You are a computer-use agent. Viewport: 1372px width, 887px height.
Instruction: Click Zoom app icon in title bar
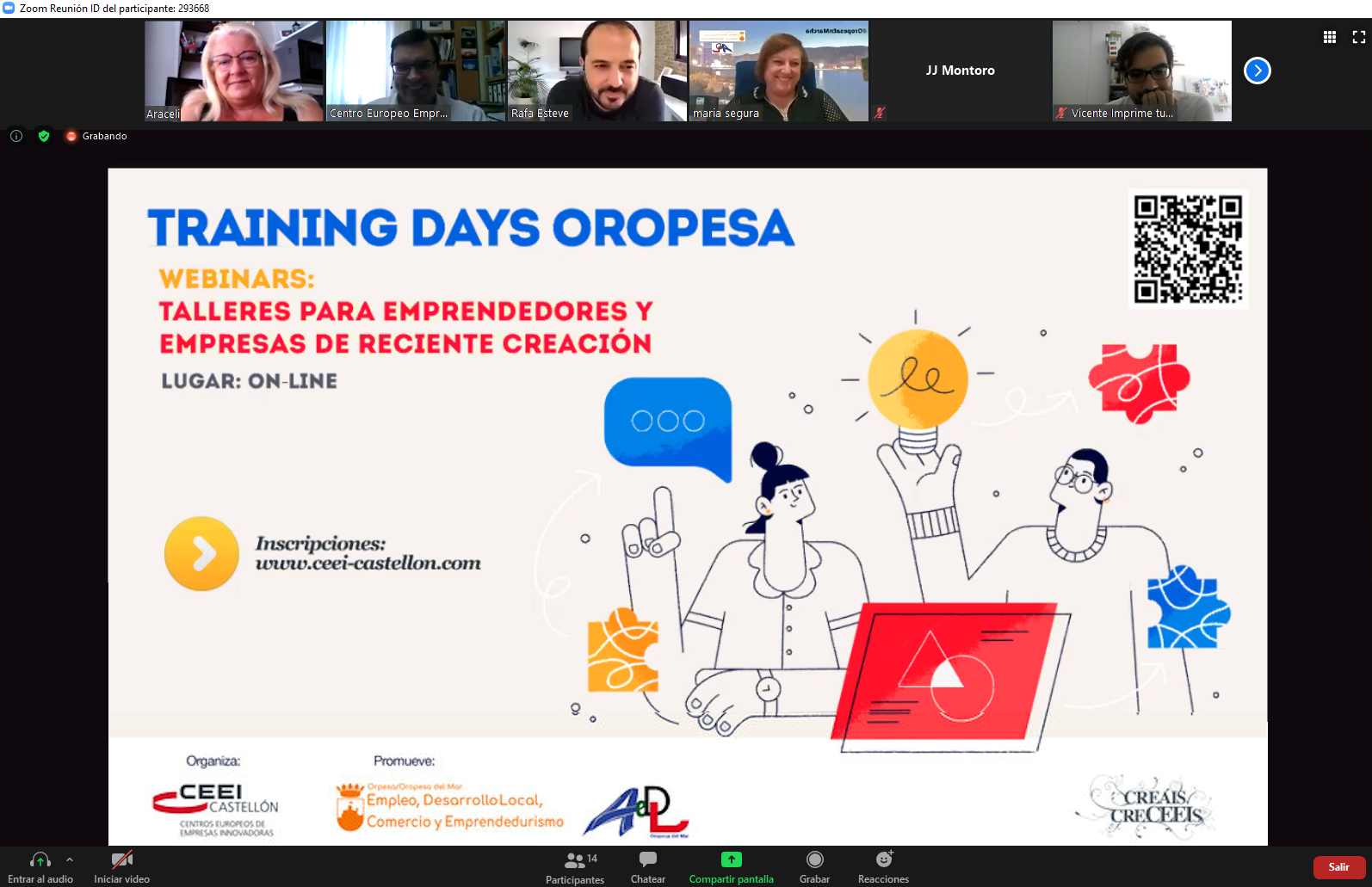tap(9, 8)
